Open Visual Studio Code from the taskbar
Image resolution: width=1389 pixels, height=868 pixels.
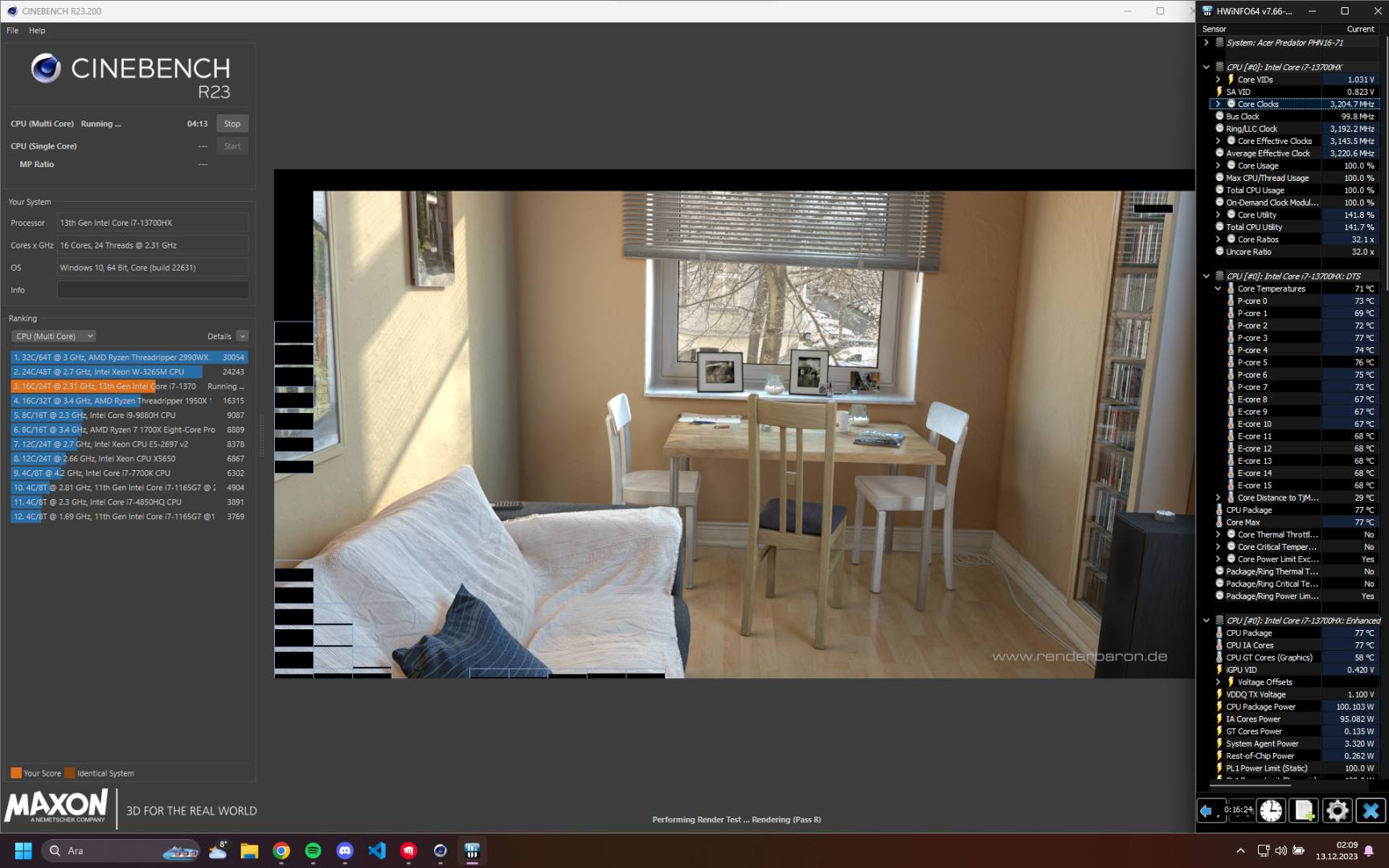377,850
